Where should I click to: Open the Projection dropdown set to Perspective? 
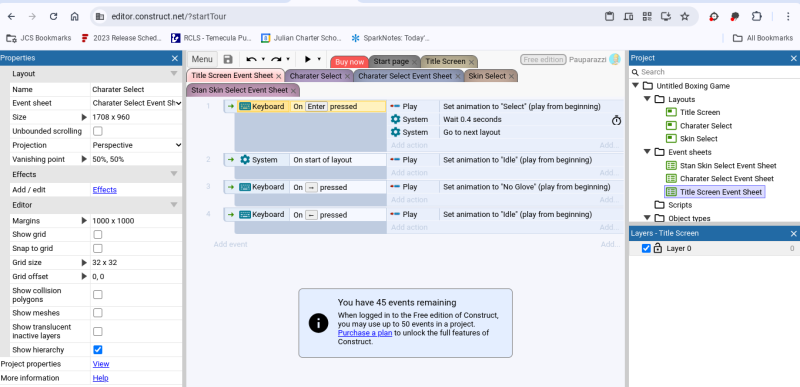137,145
